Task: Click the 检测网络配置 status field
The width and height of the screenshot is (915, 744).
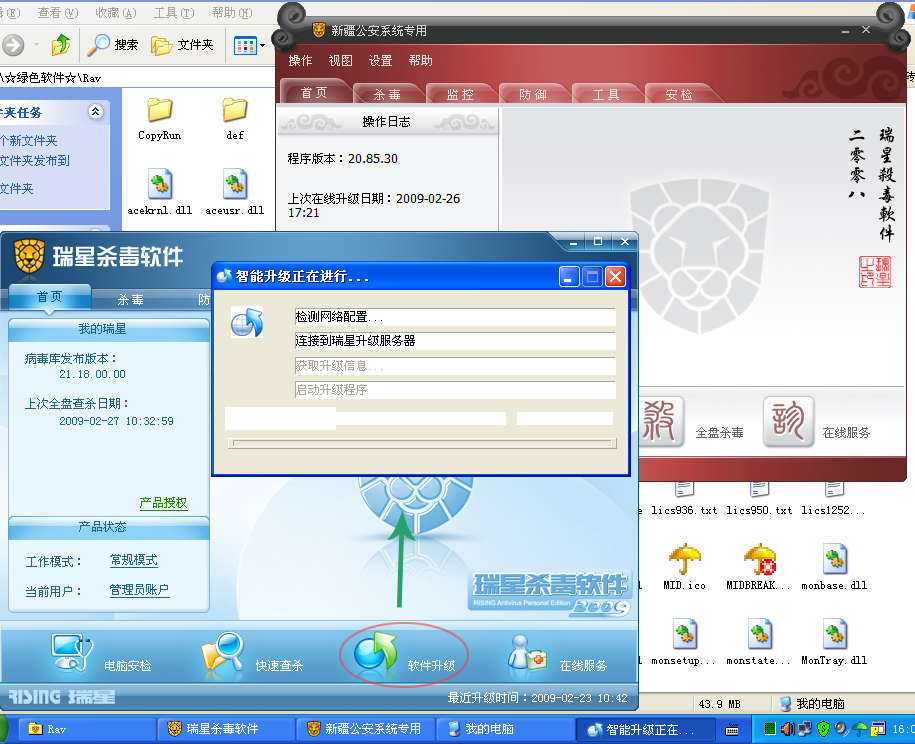Action: tap(455, 316)
